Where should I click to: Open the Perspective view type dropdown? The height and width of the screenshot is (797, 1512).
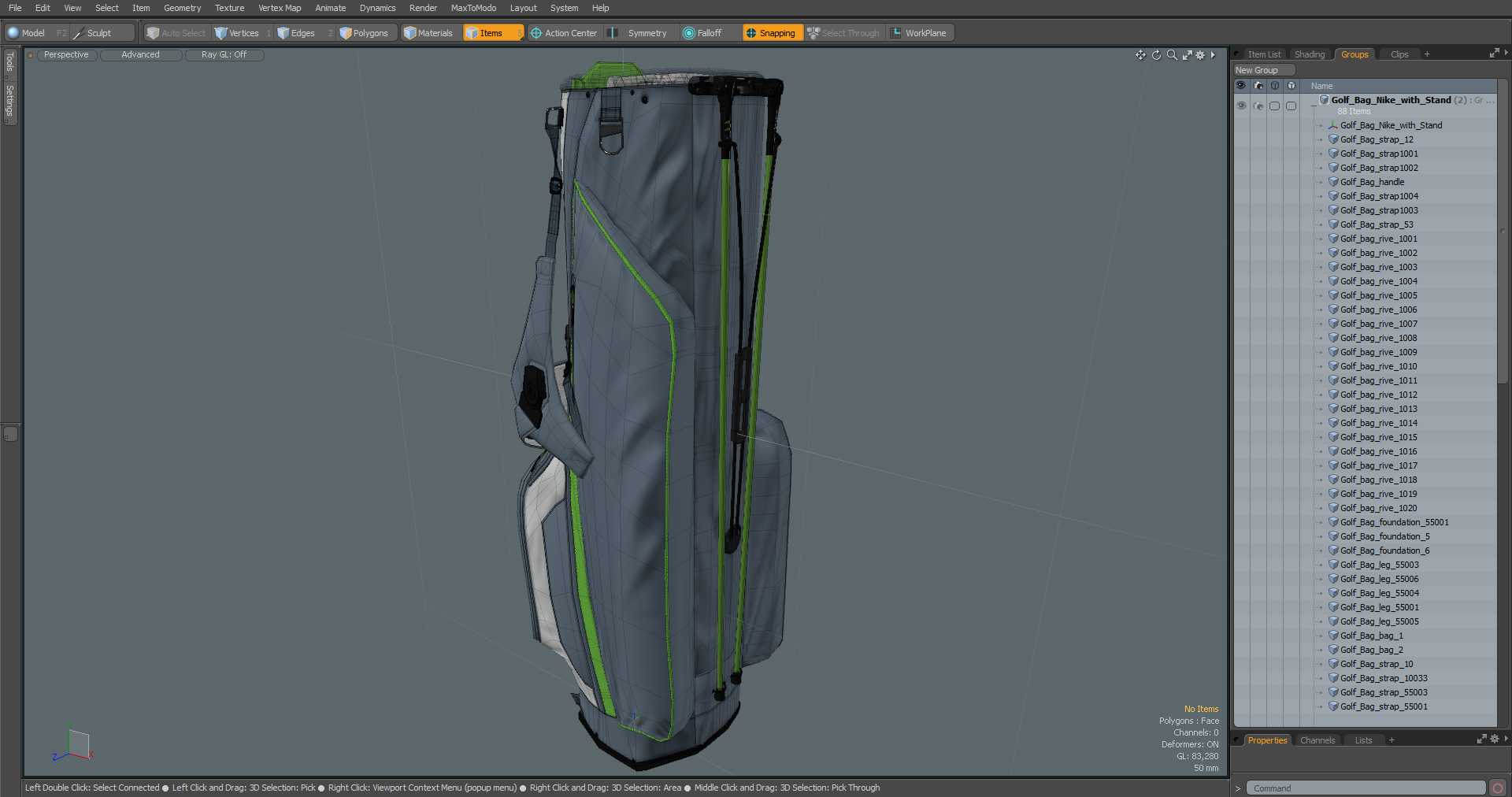point(66,55)
